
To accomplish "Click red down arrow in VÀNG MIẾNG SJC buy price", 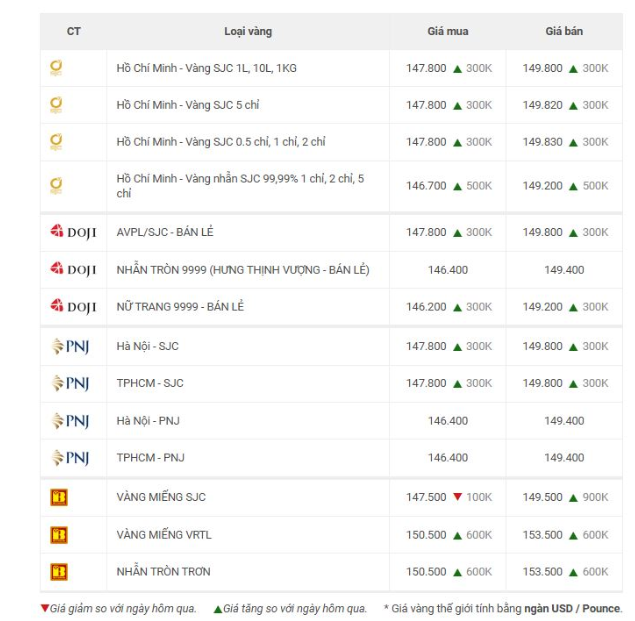I will 457,497.
